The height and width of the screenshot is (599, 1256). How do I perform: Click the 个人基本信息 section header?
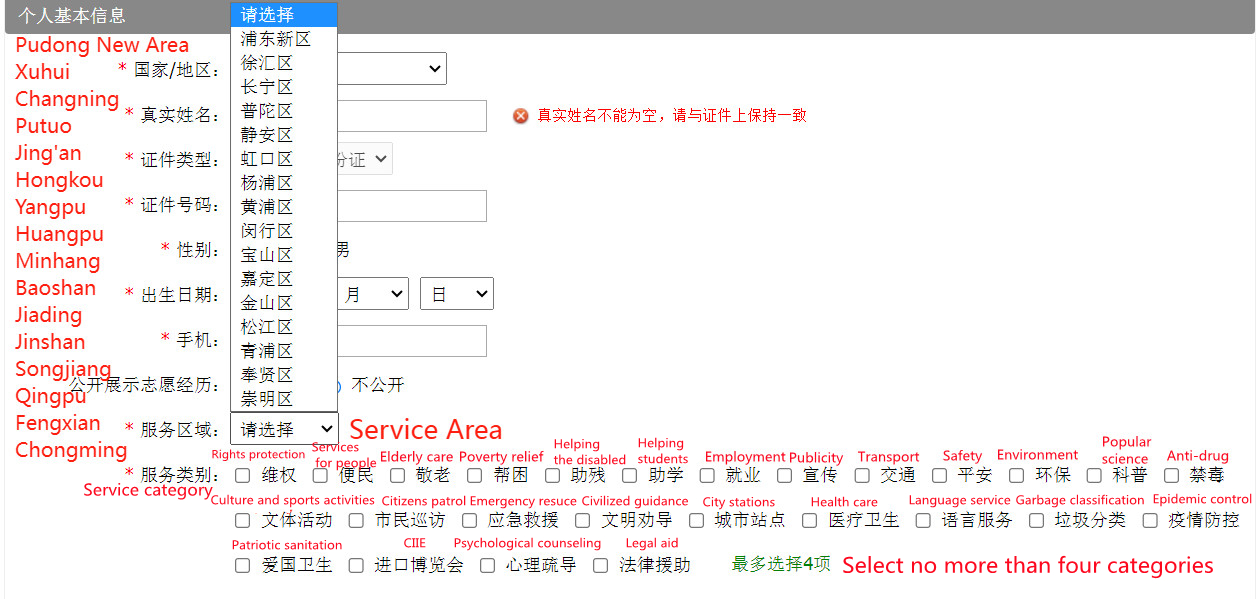click(x=71, y=16)
